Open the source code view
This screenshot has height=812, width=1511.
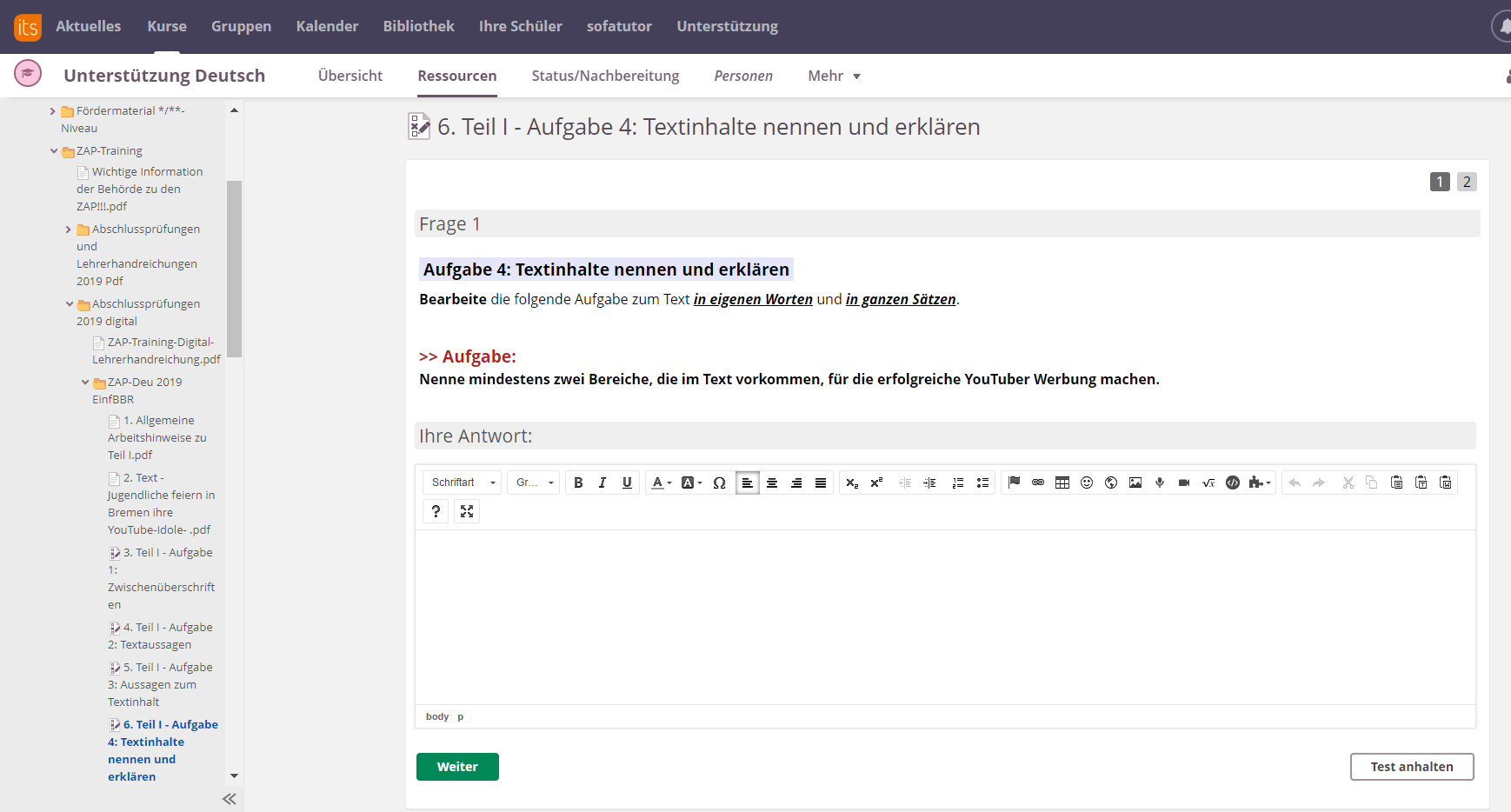tap(1233, 483)
